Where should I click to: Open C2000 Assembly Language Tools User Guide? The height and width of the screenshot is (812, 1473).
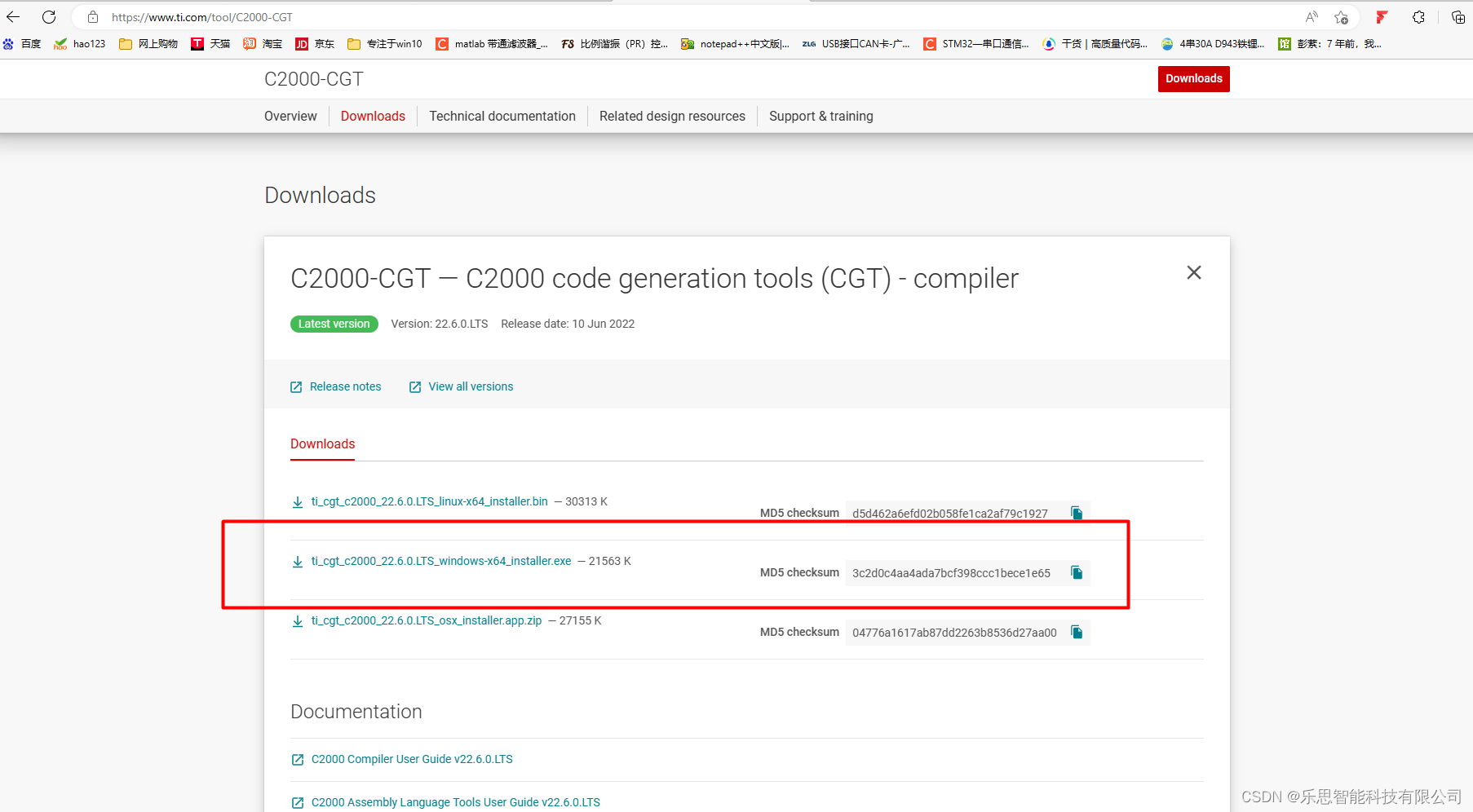(456, 803)
